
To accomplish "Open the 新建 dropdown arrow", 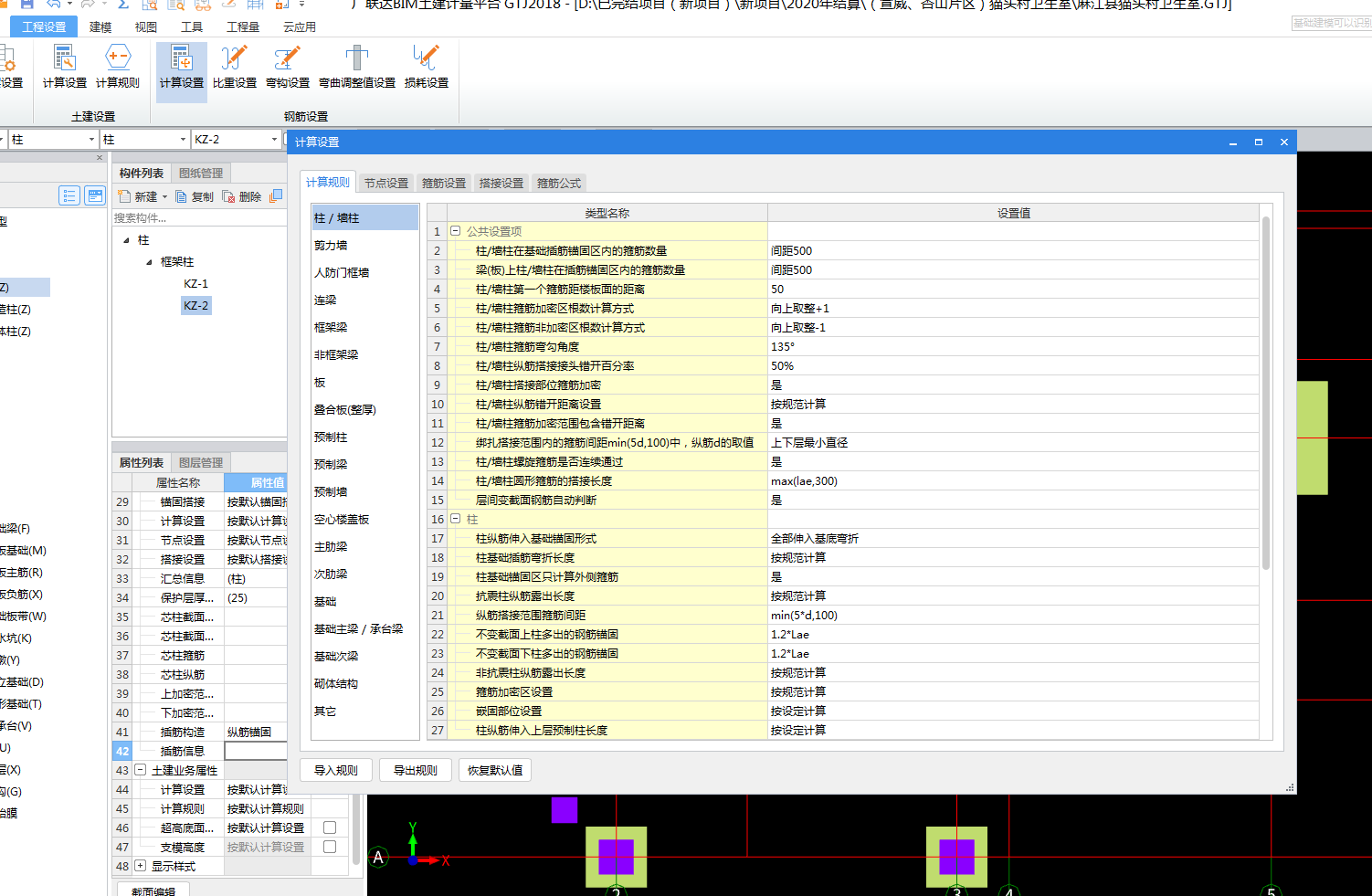I will coord(164,197).
